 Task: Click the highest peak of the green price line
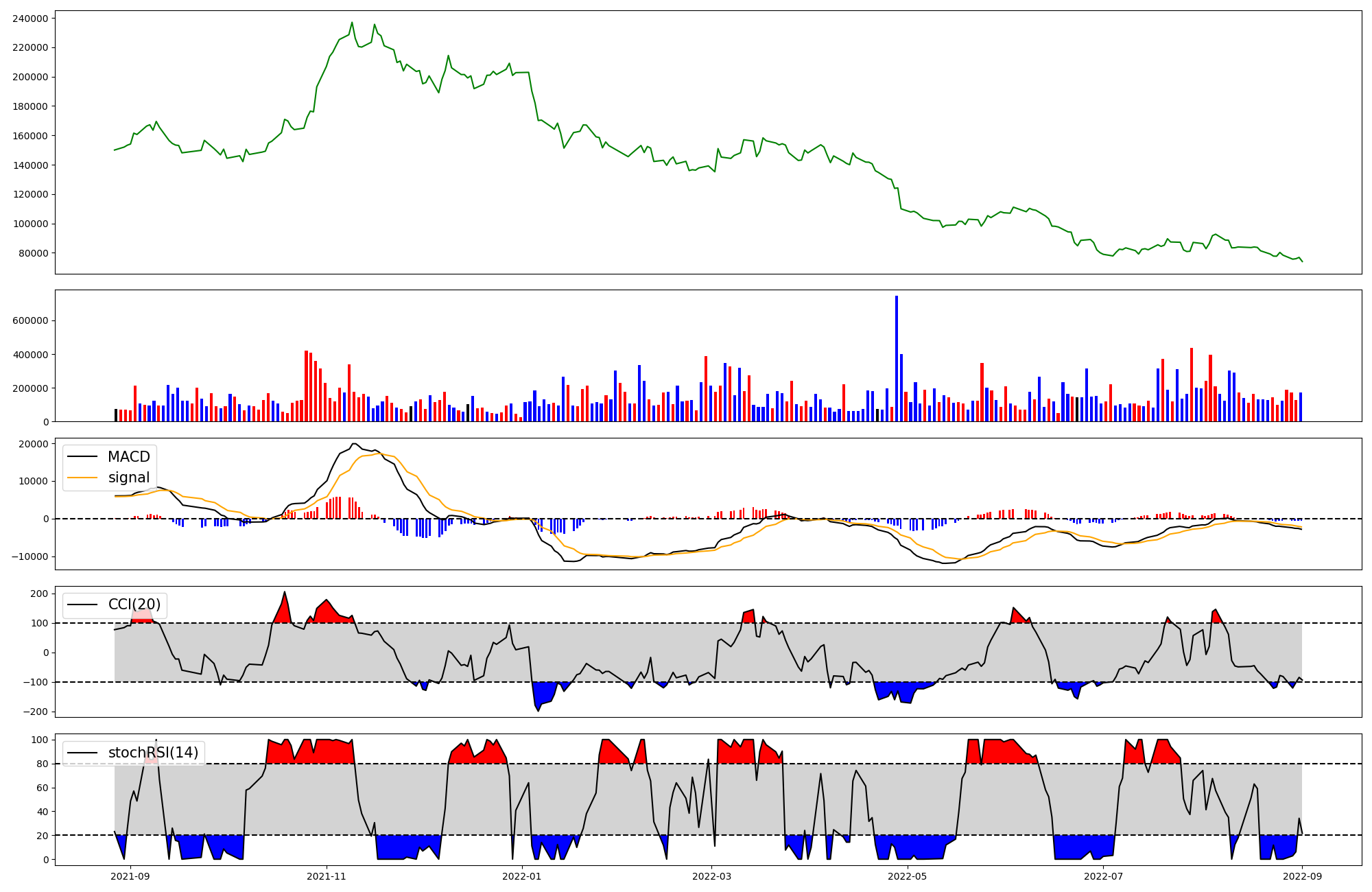point(352,23)
